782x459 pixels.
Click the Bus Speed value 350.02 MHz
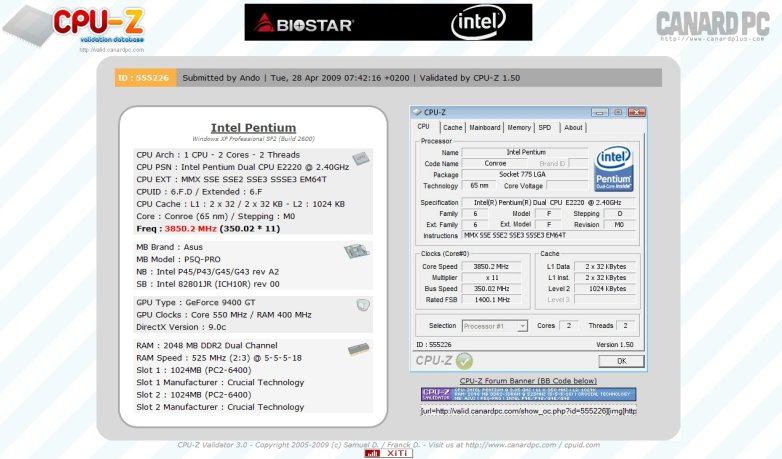[x=491, y=288]
